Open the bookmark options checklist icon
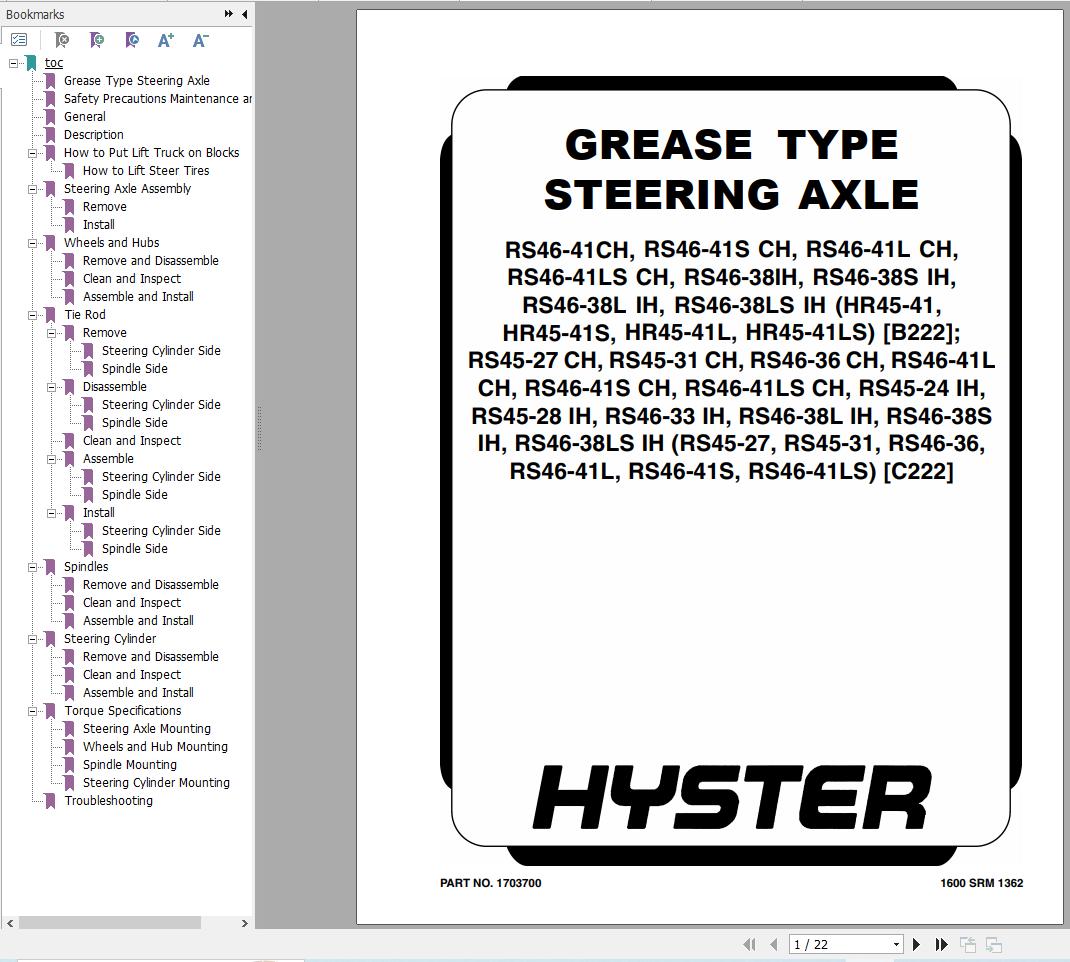 pos(19,40)
